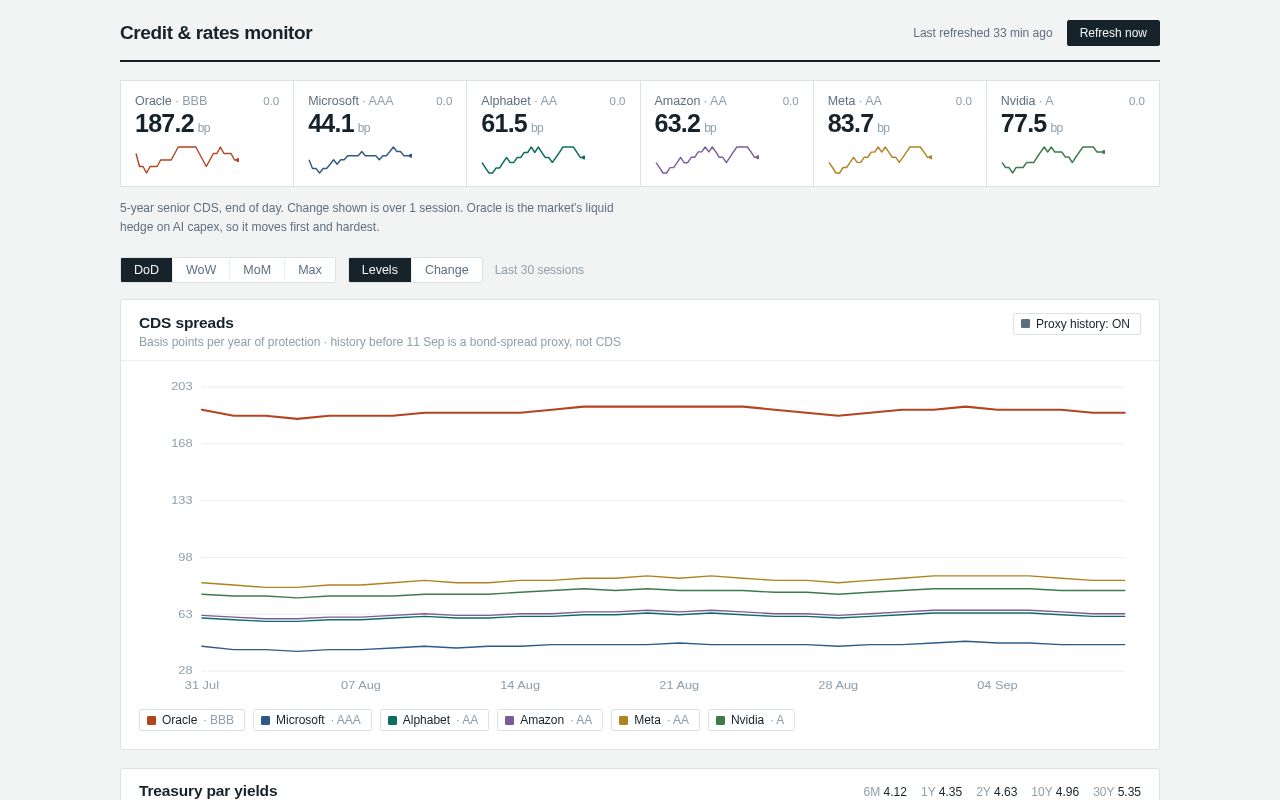Image resolution: width=1280 pixels, height=800 pixels.
Task: Click the 77.5 bp Nvidia value
Action: point(1032,124)
